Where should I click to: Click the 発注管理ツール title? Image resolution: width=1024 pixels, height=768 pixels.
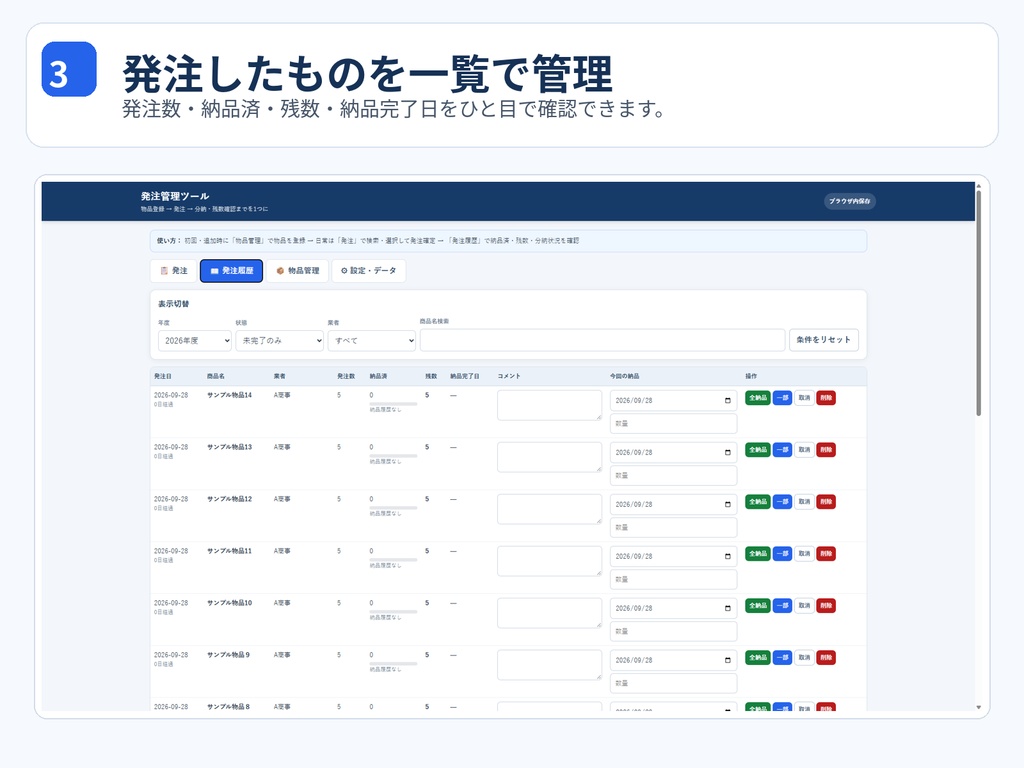tap(175, 196)
